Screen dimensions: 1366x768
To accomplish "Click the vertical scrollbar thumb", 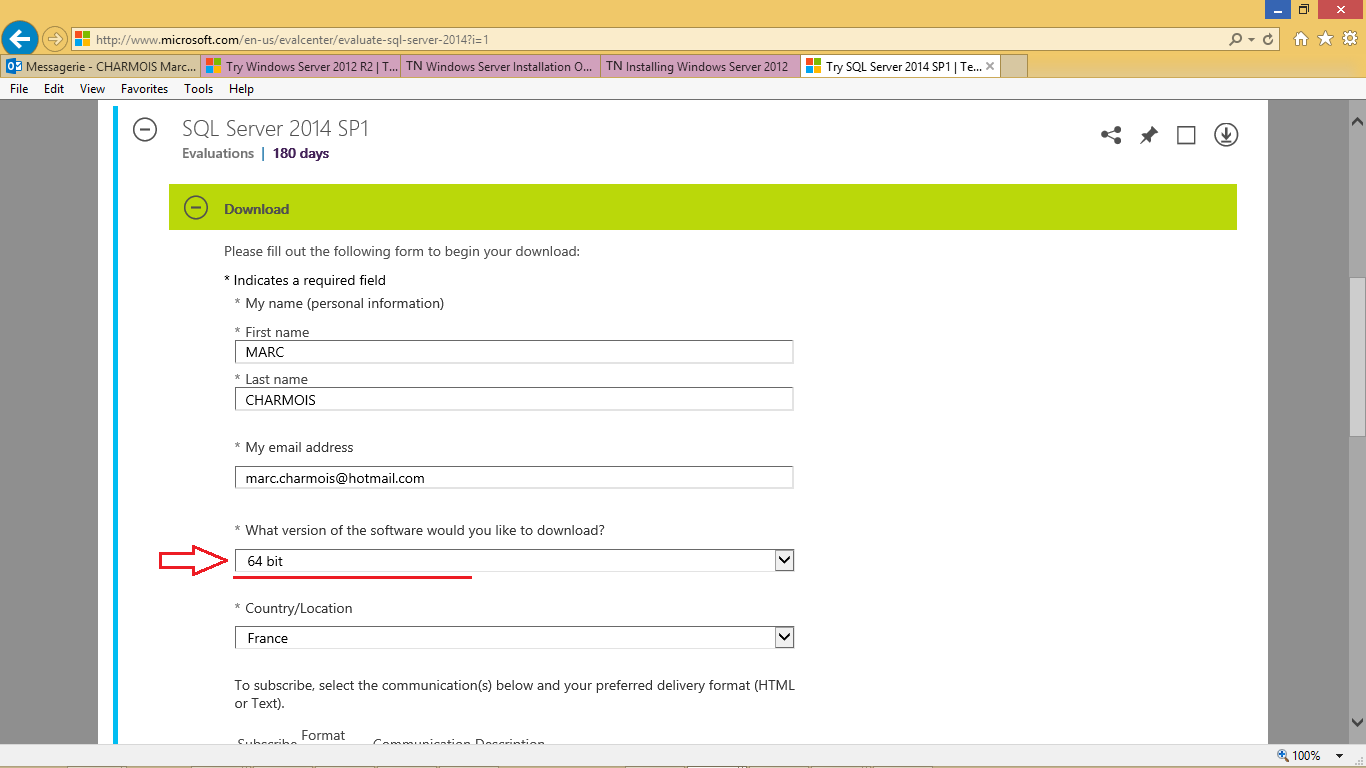I will (1357, 356).
